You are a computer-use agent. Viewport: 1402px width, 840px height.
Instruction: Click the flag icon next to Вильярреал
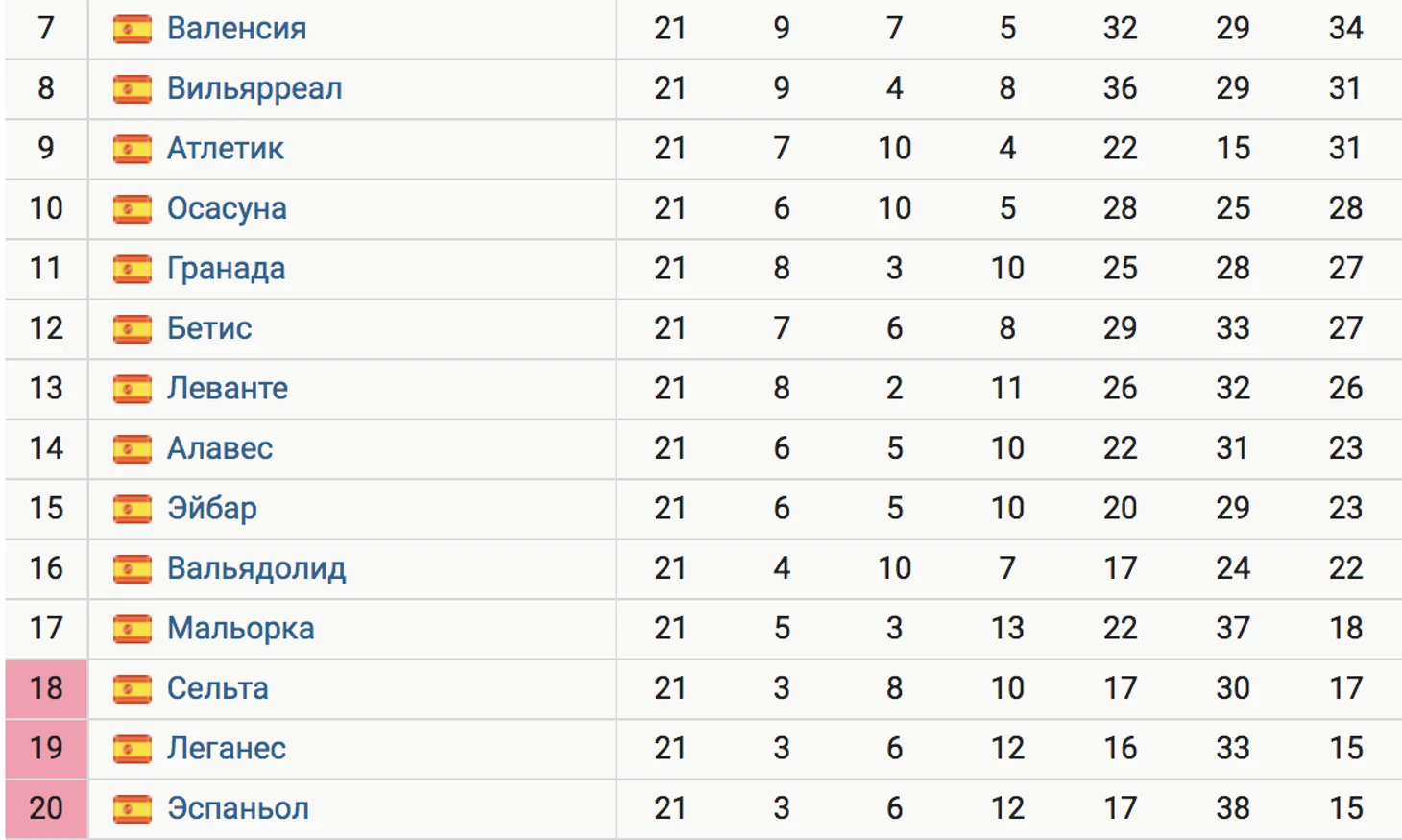point(132,89)
